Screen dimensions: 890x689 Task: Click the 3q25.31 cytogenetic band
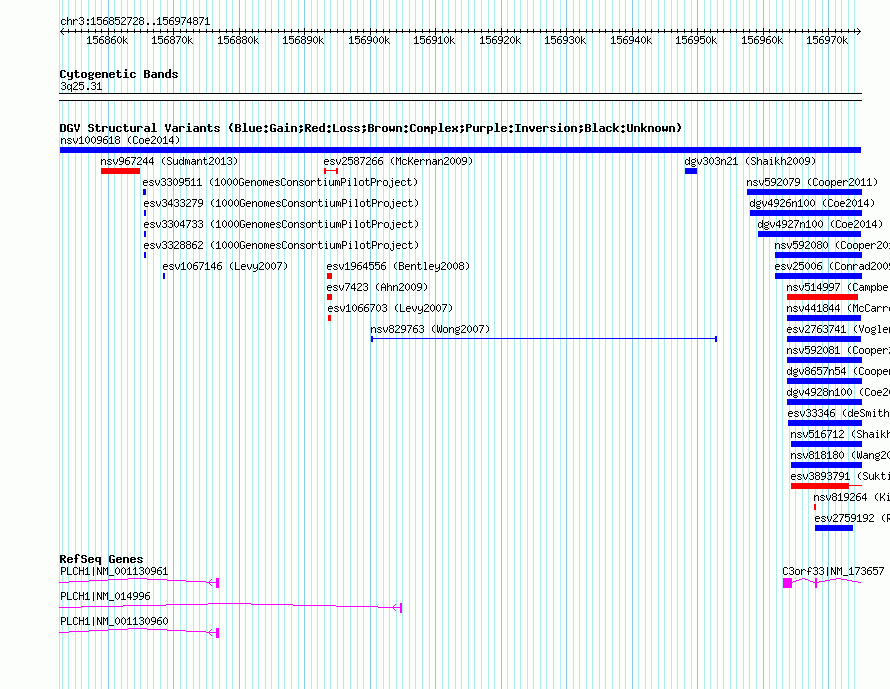(x=81, y=86)
